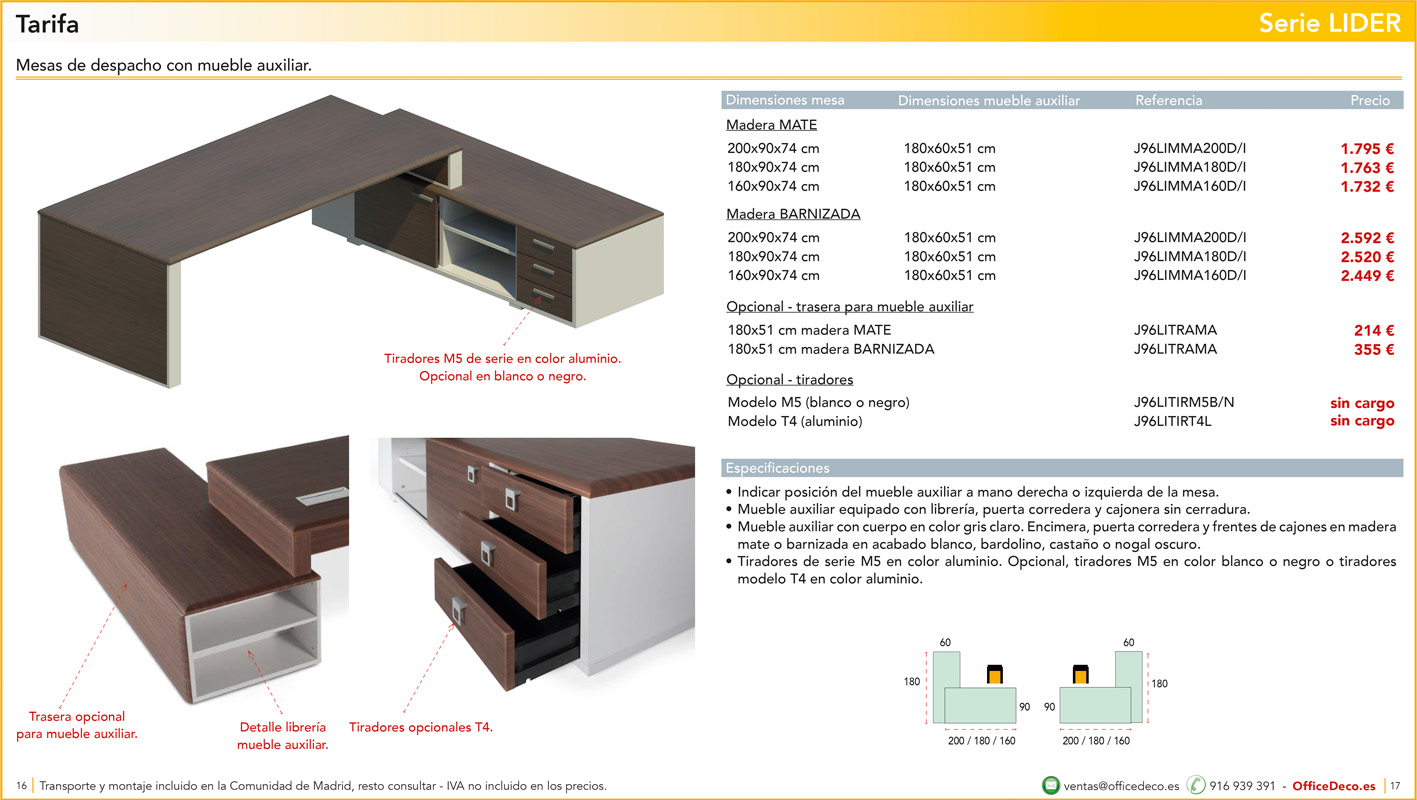The width and height of the screenshot is (1417, 800).
Task: Select reference code J96LIMMA200D/I
Action: coord(1190,147)
